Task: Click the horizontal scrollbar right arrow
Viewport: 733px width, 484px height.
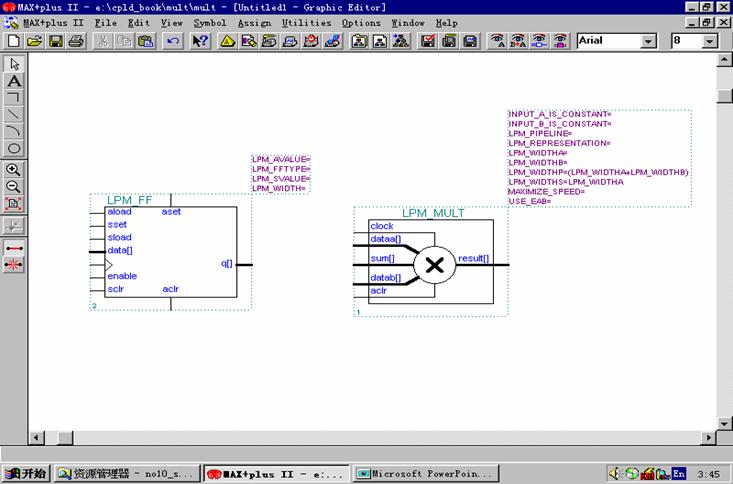Action: pos(709,438)
